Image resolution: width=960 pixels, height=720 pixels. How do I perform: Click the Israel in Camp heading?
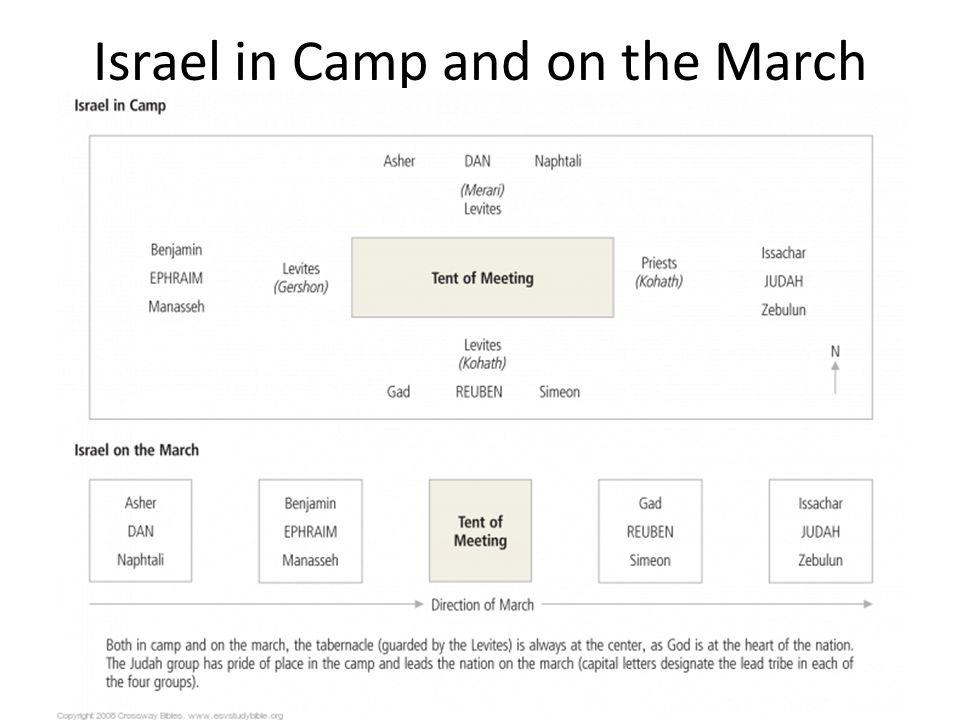point(120,105)
